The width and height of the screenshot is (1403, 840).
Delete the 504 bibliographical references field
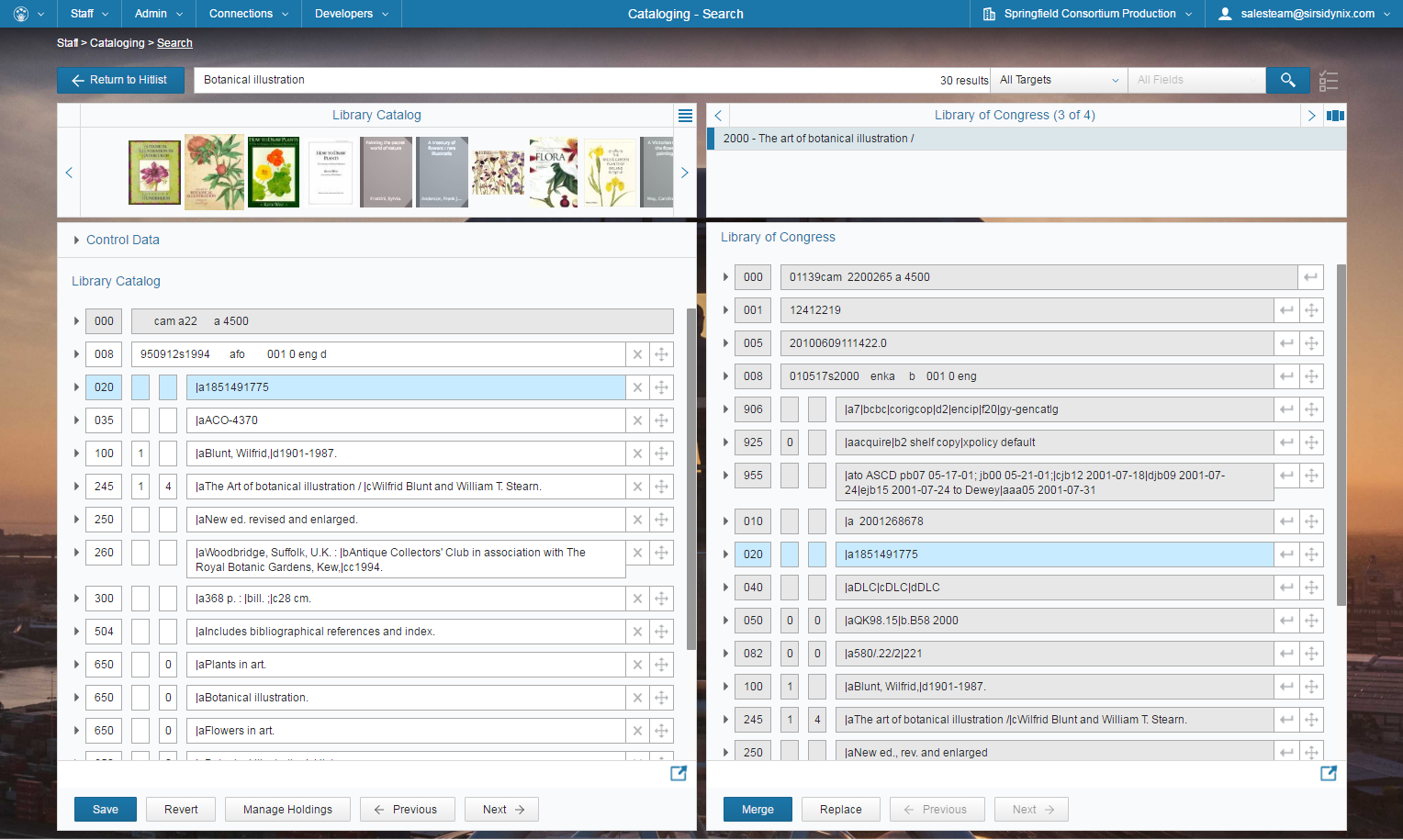click(x=637, y=632)
